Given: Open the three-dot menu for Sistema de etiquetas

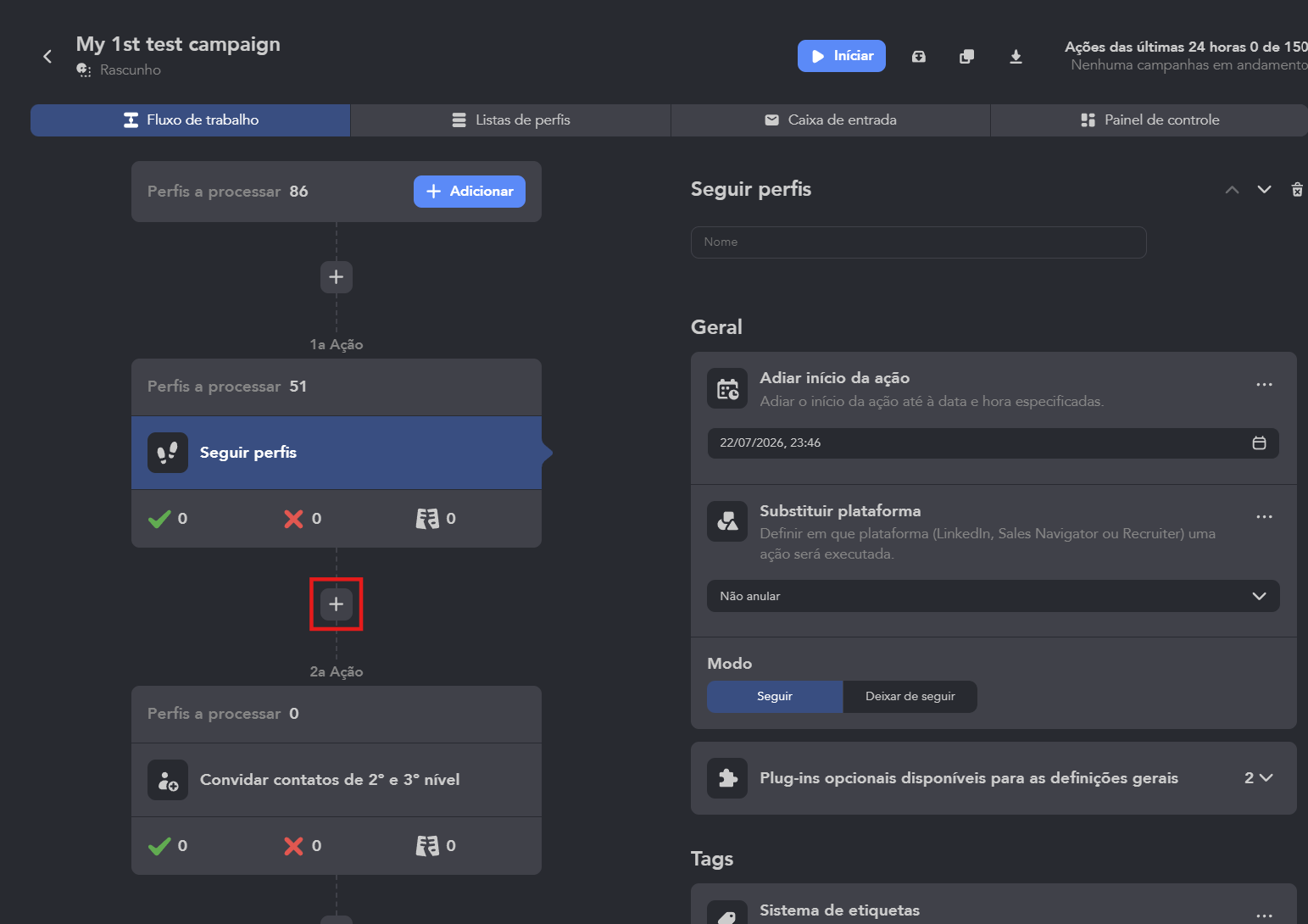Looking at the screenshot, I should point(1264,916).
